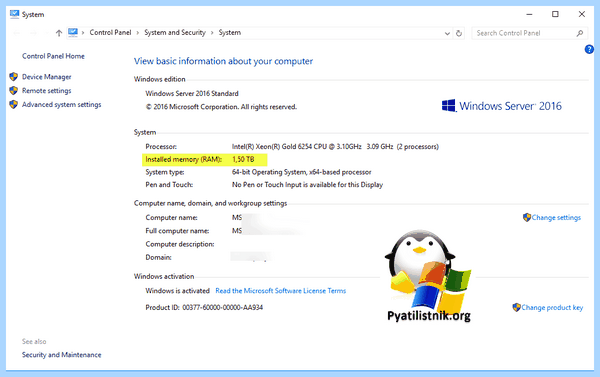Close the System window
Viewport: 600px width, 377px height.
(582, 14)
